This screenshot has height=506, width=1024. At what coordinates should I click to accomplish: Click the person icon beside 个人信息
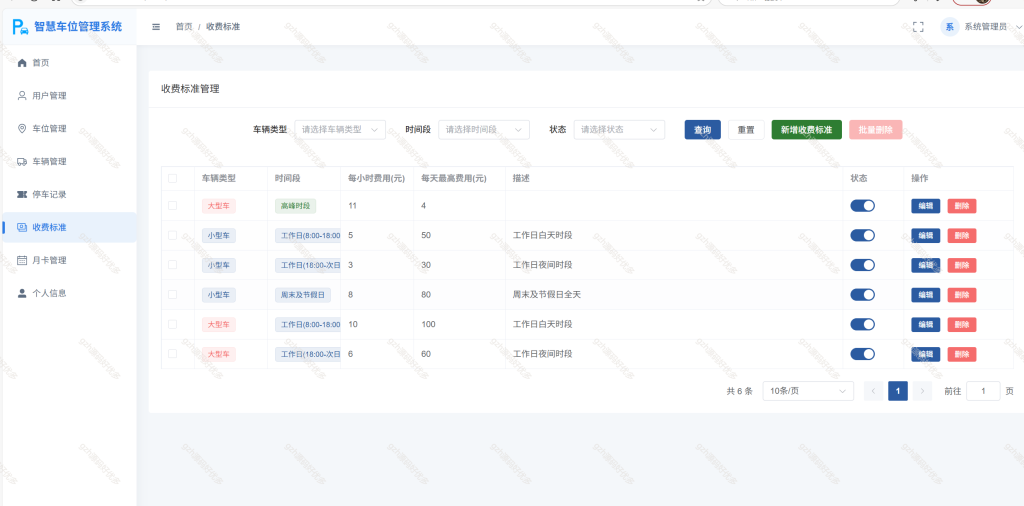click(22, 293)
